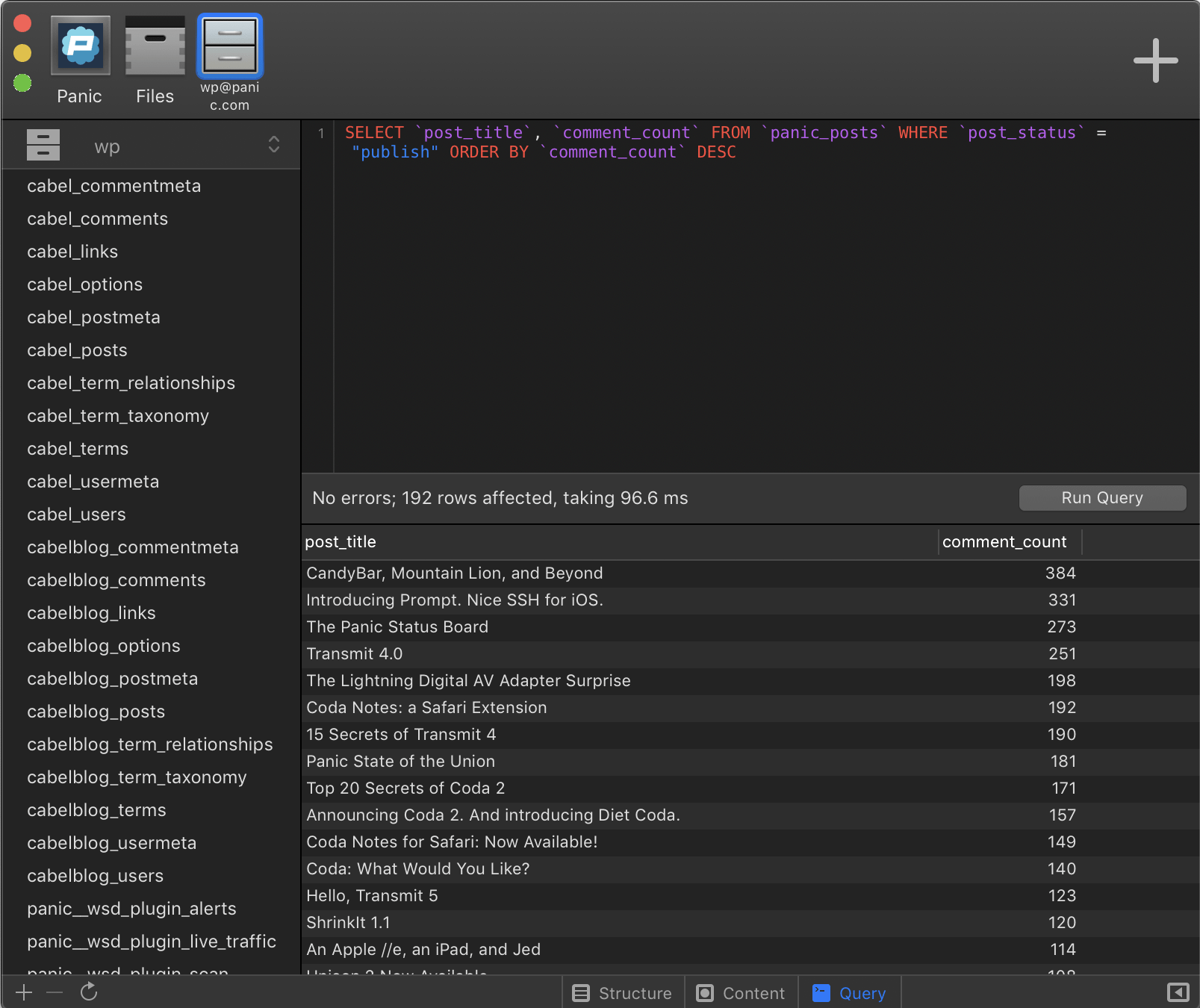
Task: Select the cabelblog_usermeta table
Action: pos(152,843)
